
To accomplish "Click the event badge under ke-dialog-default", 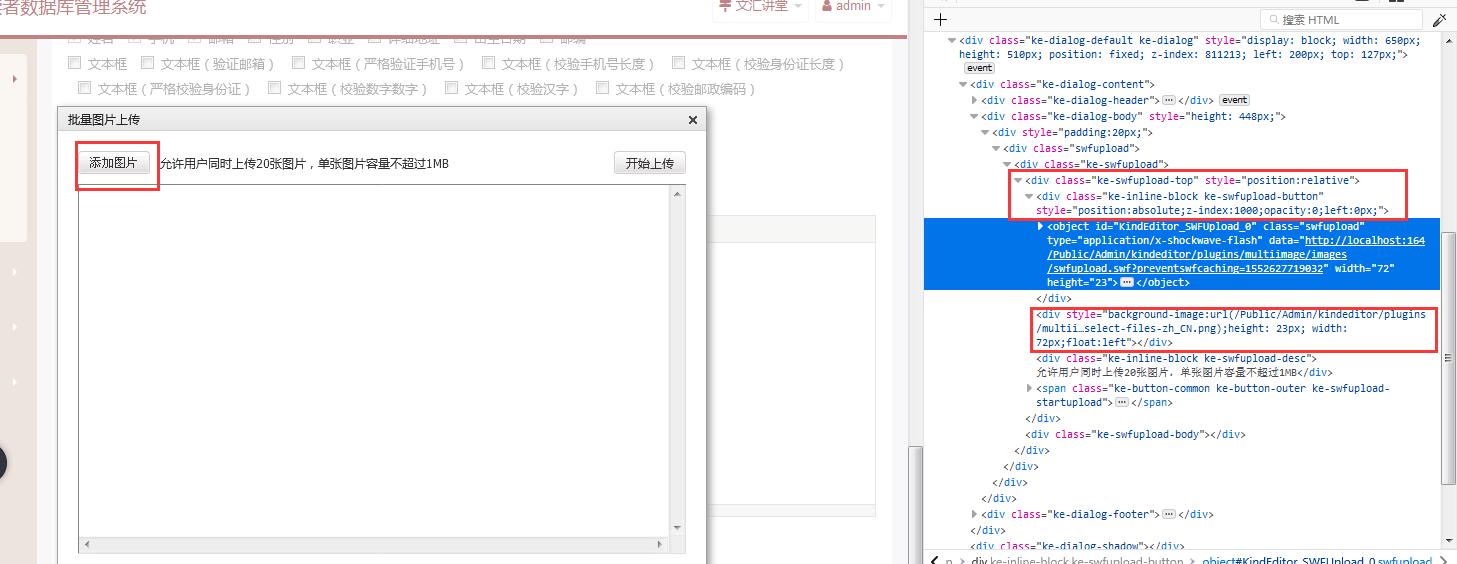I will coord(979,69).
